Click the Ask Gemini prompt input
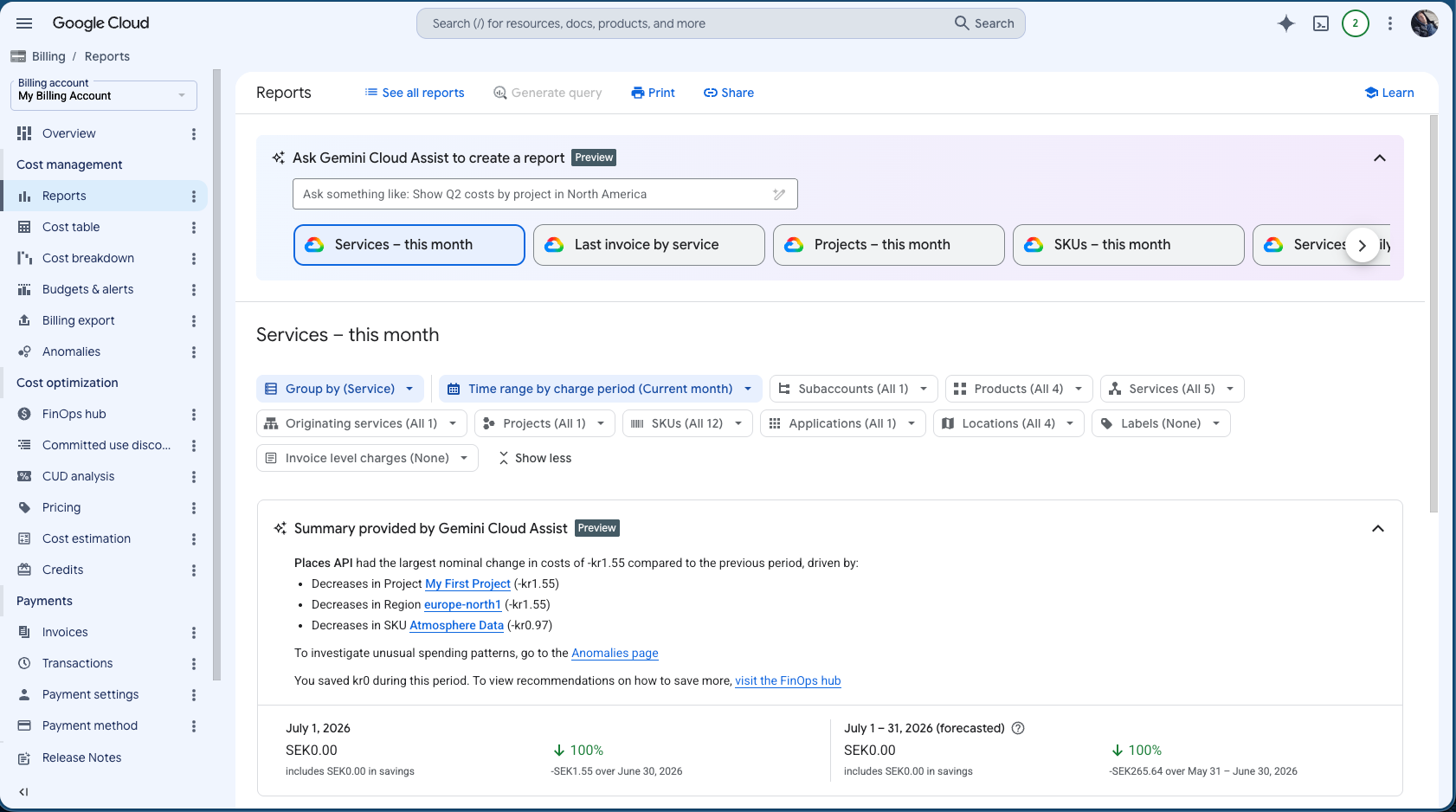Screen dimensions: 1456x812 click(x=545, y=194)
